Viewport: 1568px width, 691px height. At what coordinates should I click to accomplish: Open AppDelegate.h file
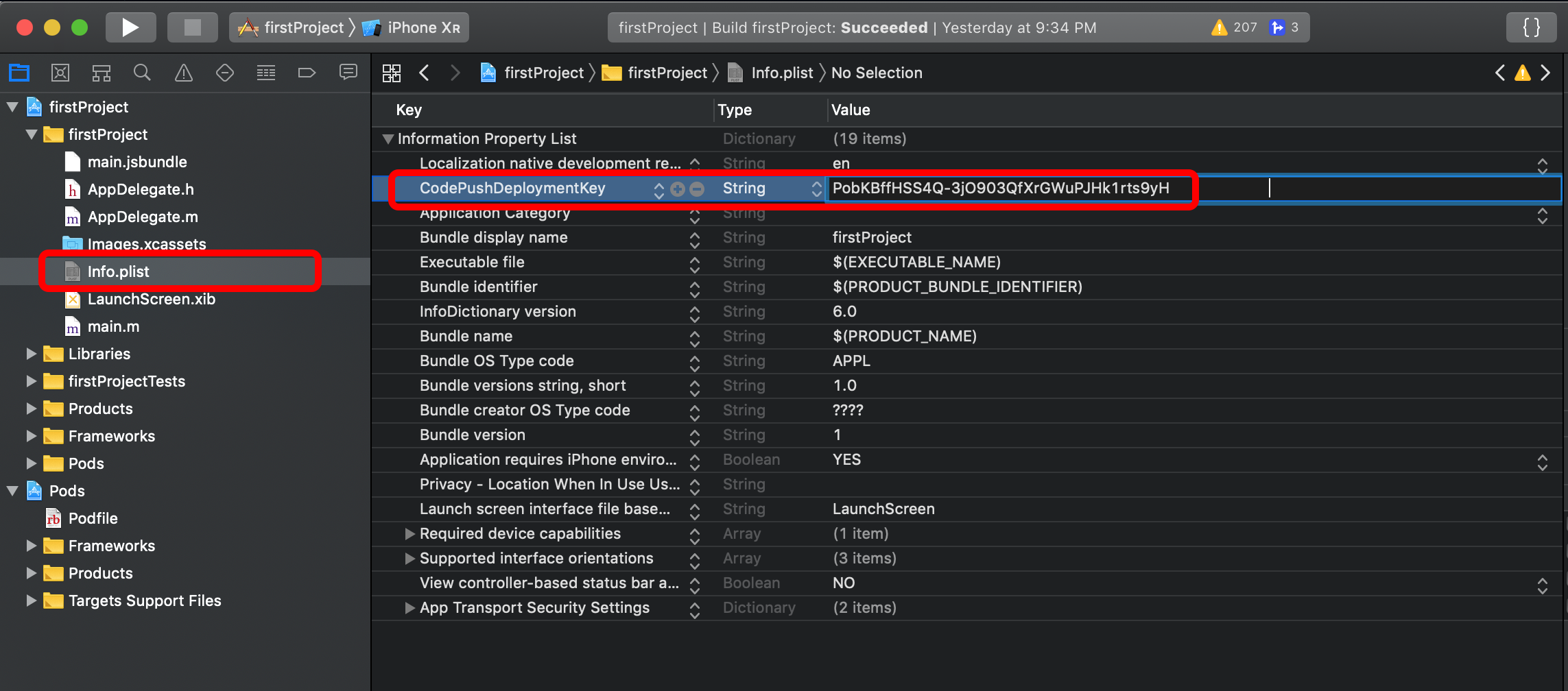point(141,189)
